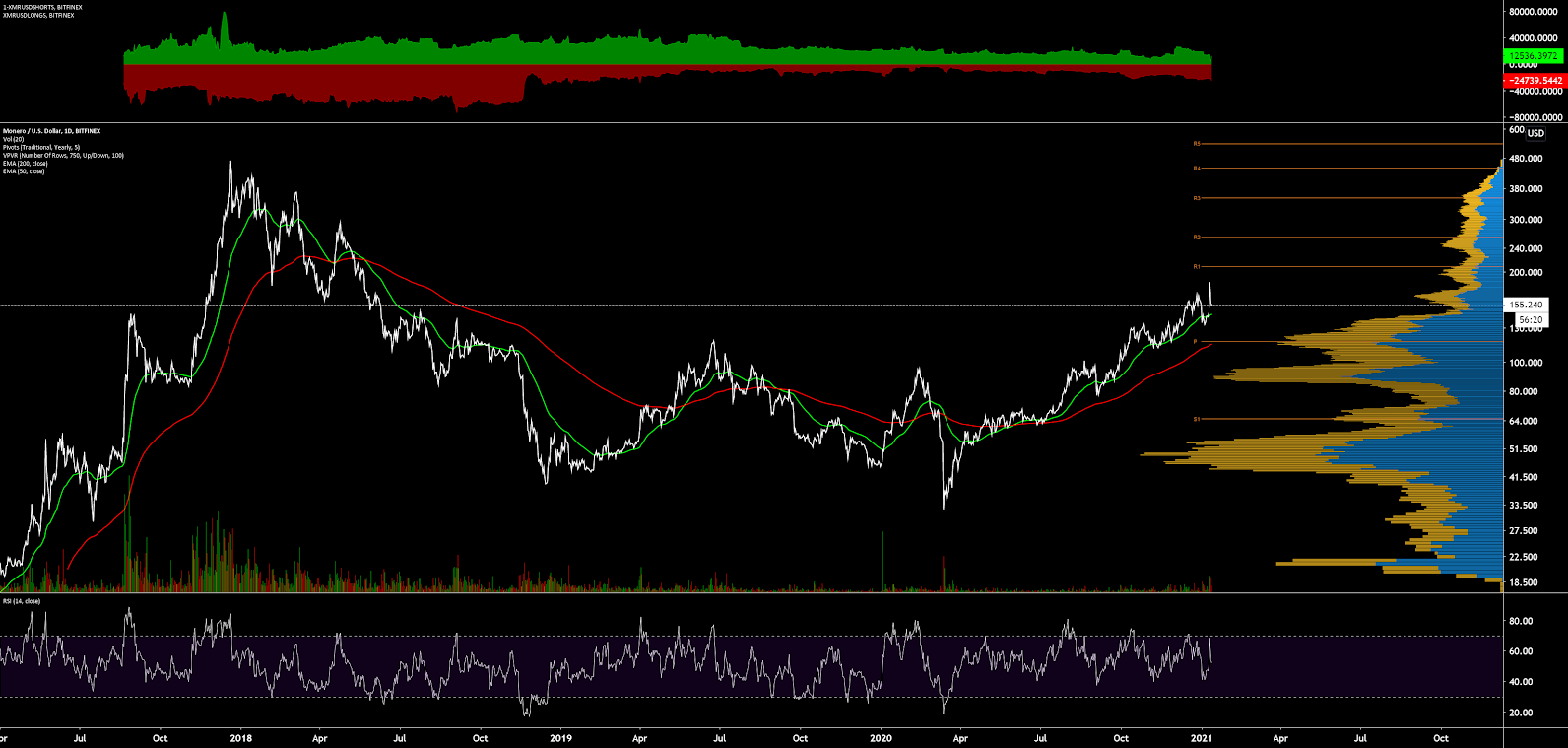Click the R5 pivot level marker
The width and height of the screenshot is (1568, 748).
pyautogui.click(x=1197, y=144)
